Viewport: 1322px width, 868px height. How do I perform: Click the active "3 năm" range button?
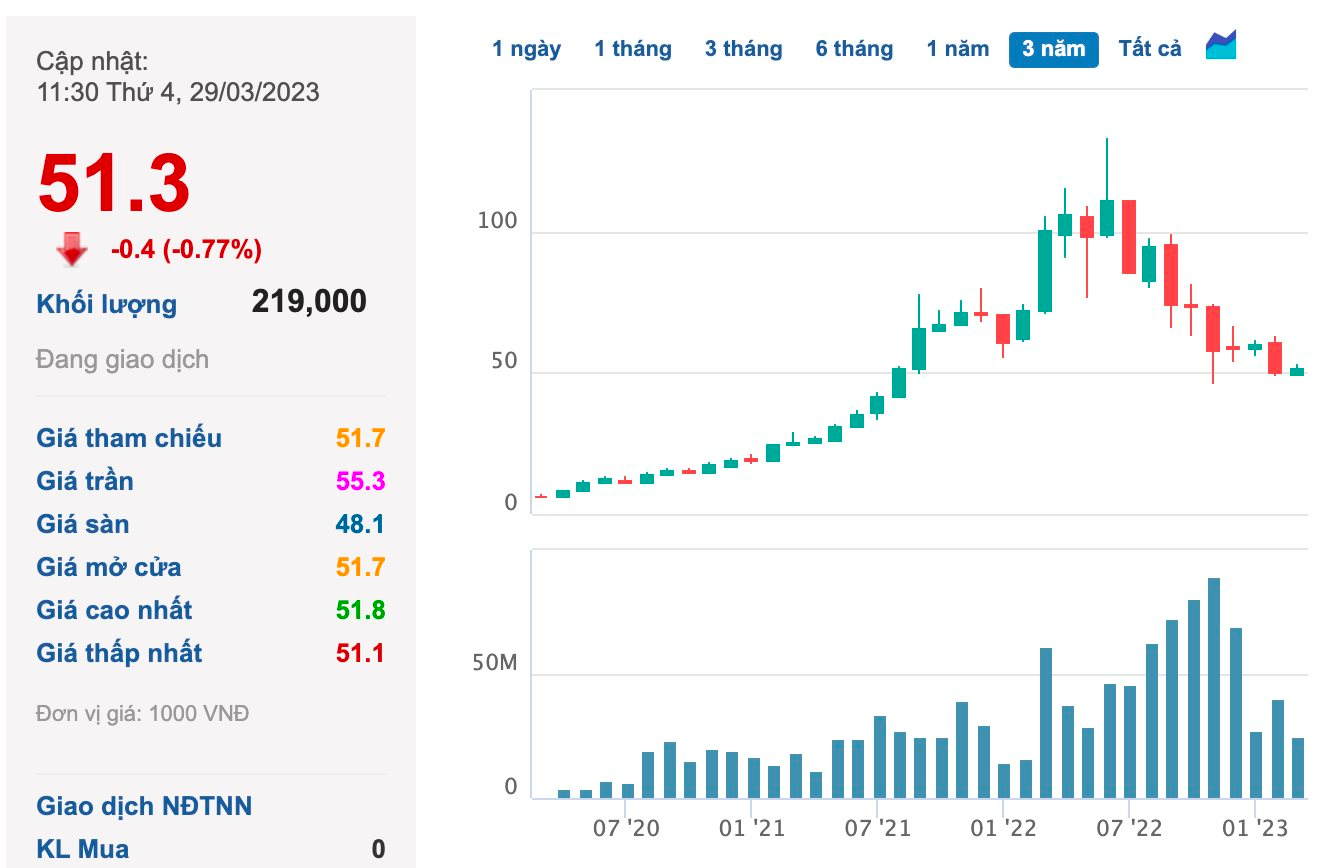1054,49
